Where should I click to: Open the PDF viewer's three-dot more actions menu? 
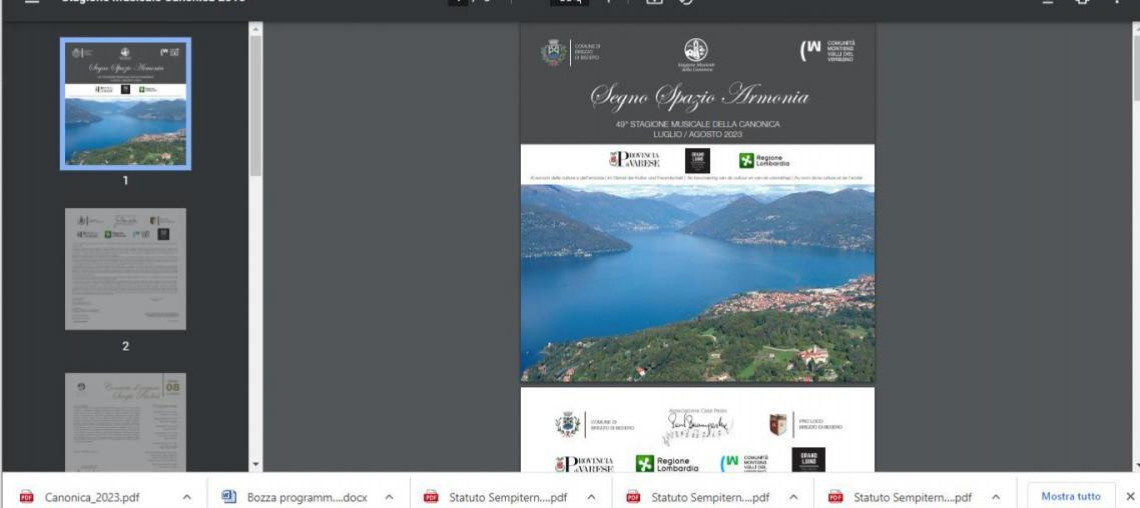[x=1118, y=3]
